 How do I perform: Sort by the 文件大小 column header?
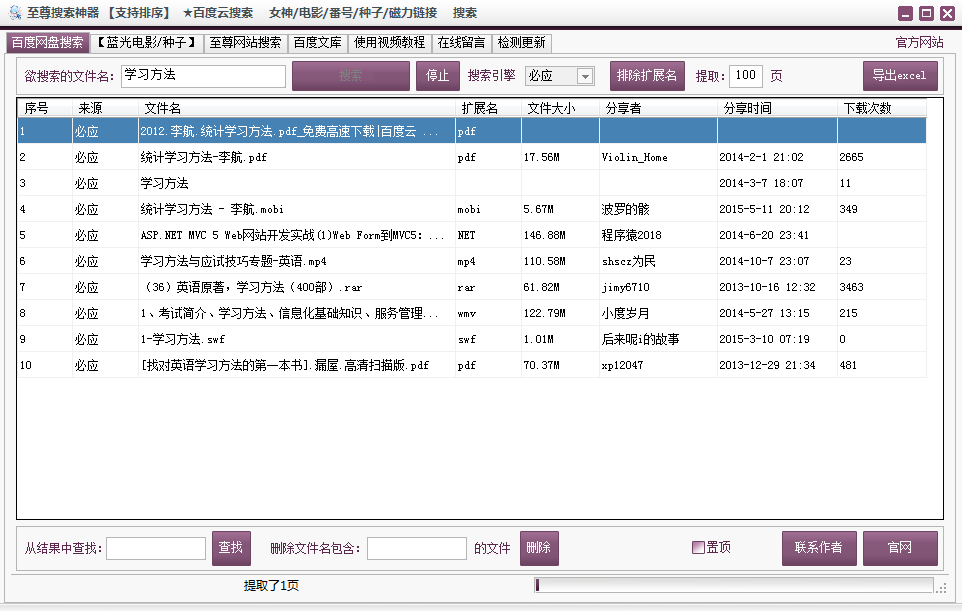560,108
